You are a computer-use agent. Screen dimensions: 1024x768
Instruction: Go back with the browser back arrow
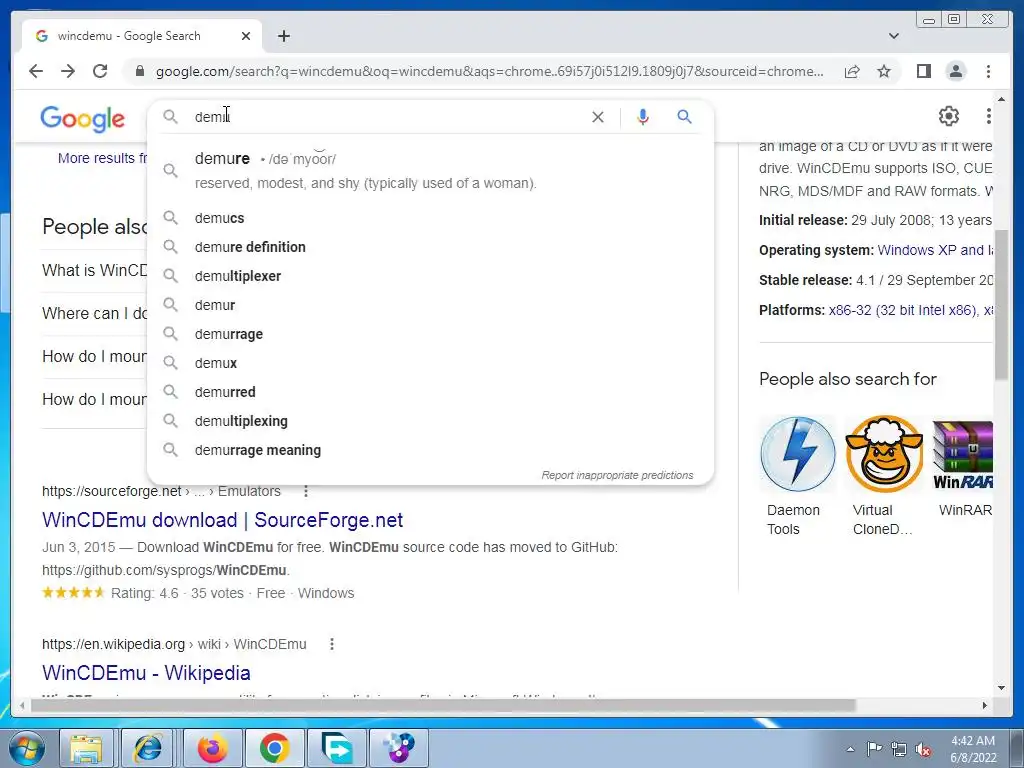click(x=36, y=71)
